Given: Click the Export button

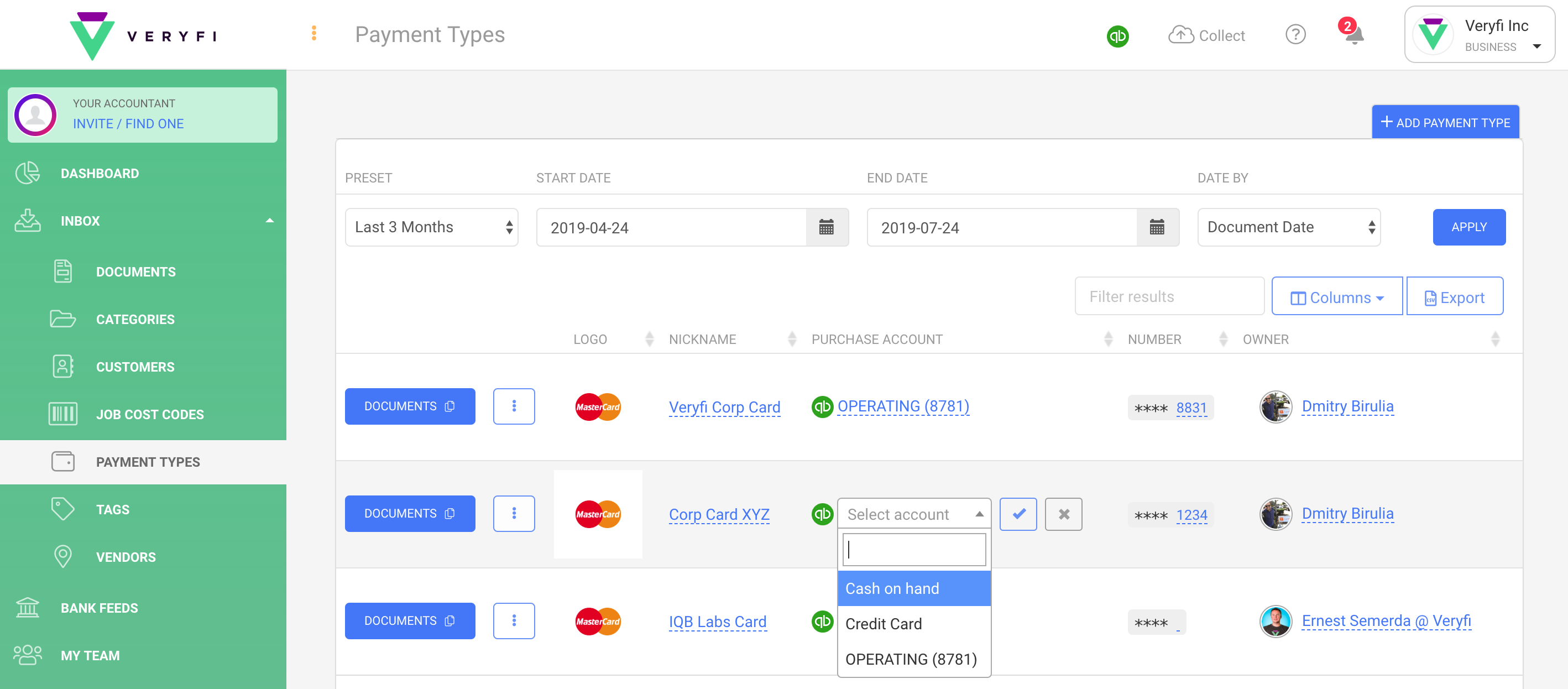Looking at the screenshot, I should tap(1453, 297).
